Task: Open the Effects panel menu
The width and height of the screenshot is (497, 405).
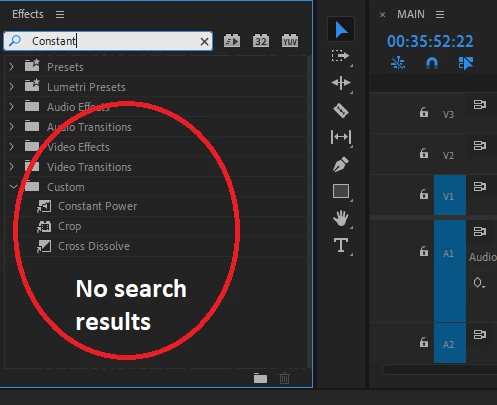Action: click(x=60, y=14)
